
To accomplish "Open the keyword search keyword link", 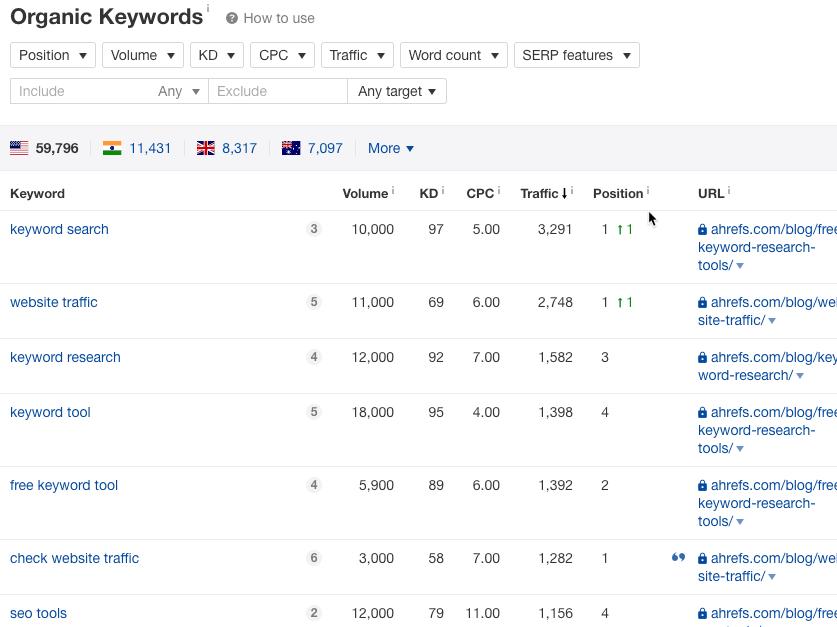I will click(x=59, y=229).
